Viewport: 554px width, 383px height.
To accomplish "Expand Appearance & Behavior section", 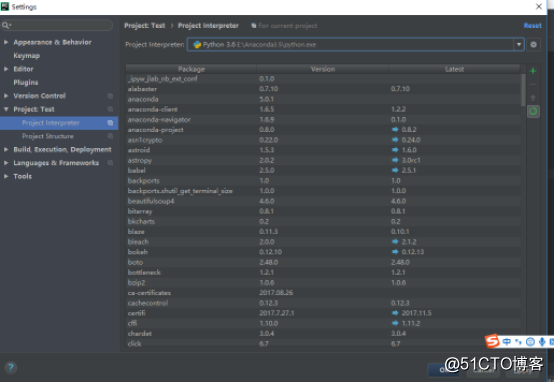I will click(6, 42).
